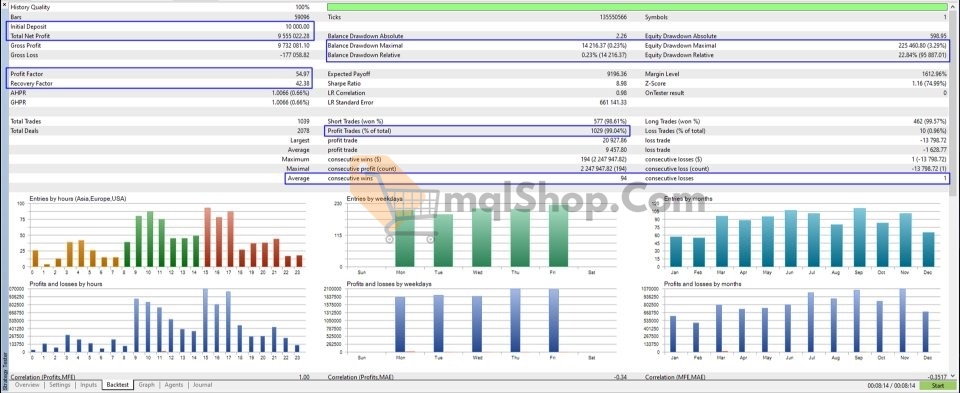This screenshot has width=960, height=393.
Task: Close the Strategy Tester panel
Action: click(3, 4)
